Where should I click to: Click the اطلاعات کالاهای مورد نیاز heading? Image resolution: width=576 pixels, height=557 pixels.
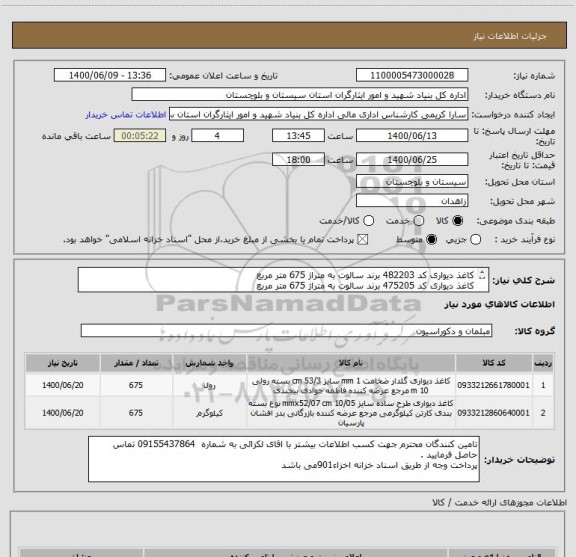(499, 305)
